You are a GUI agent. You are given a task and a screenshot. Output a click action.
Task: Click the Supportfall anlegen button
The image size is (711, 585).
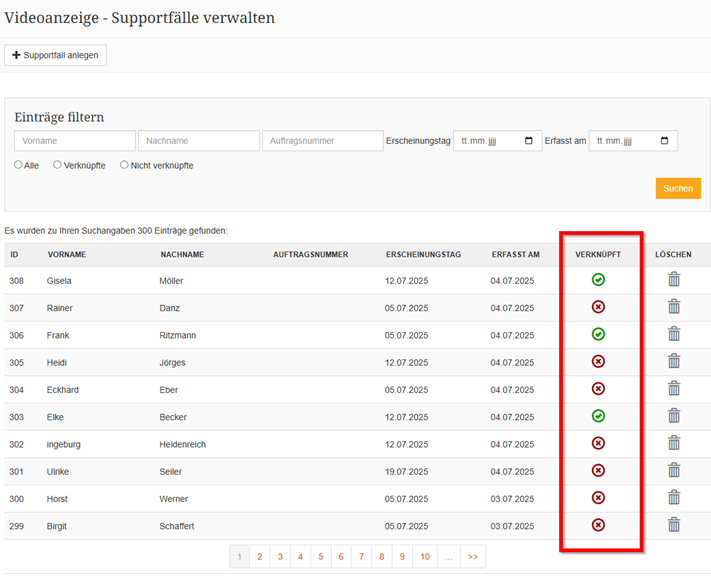pos(55,55)
